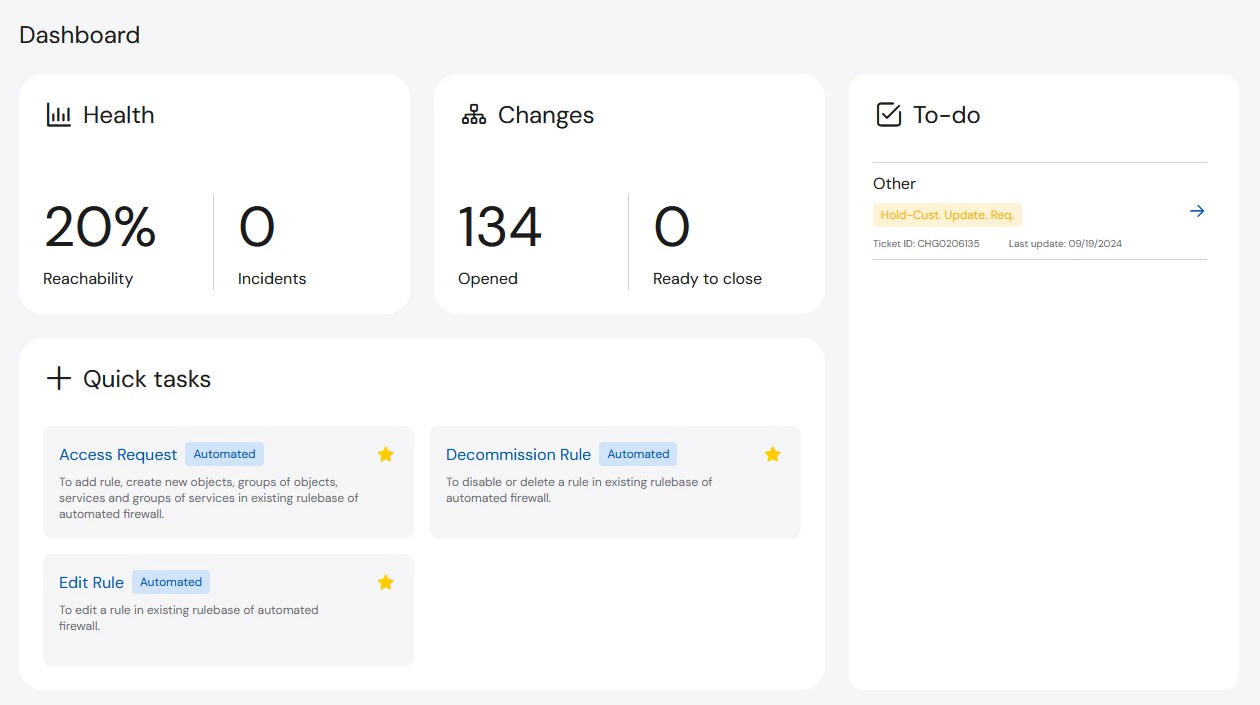Click the Access Request description text
Screen dimensions: 1260x705
(208, 498)
